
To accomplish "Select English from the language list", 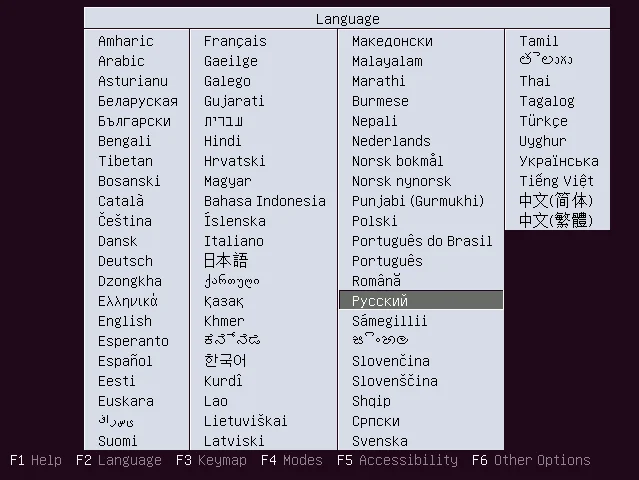I will tap(125, 321).
